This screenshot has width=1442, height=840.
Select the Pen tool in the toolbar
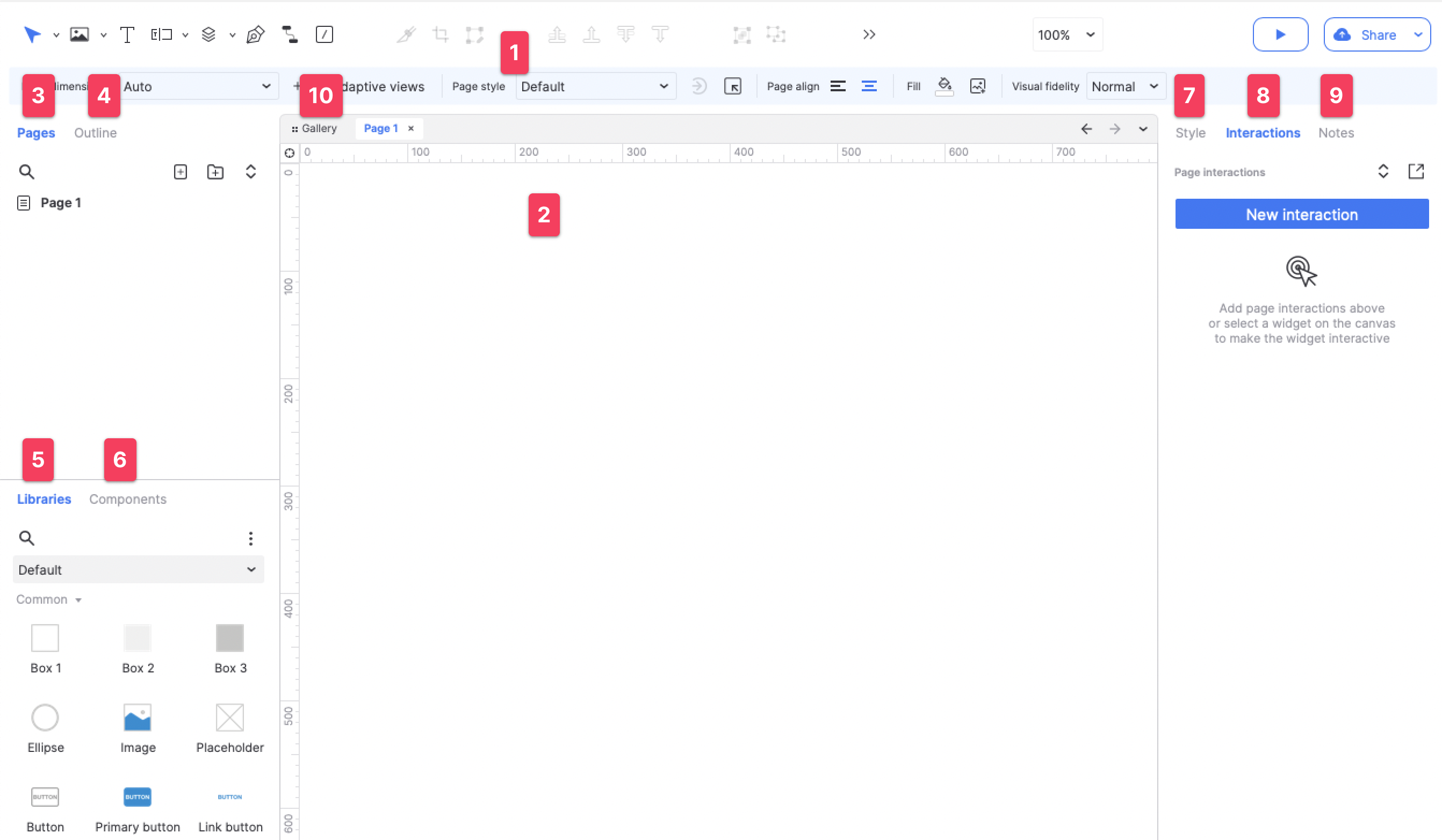(256, 34)
